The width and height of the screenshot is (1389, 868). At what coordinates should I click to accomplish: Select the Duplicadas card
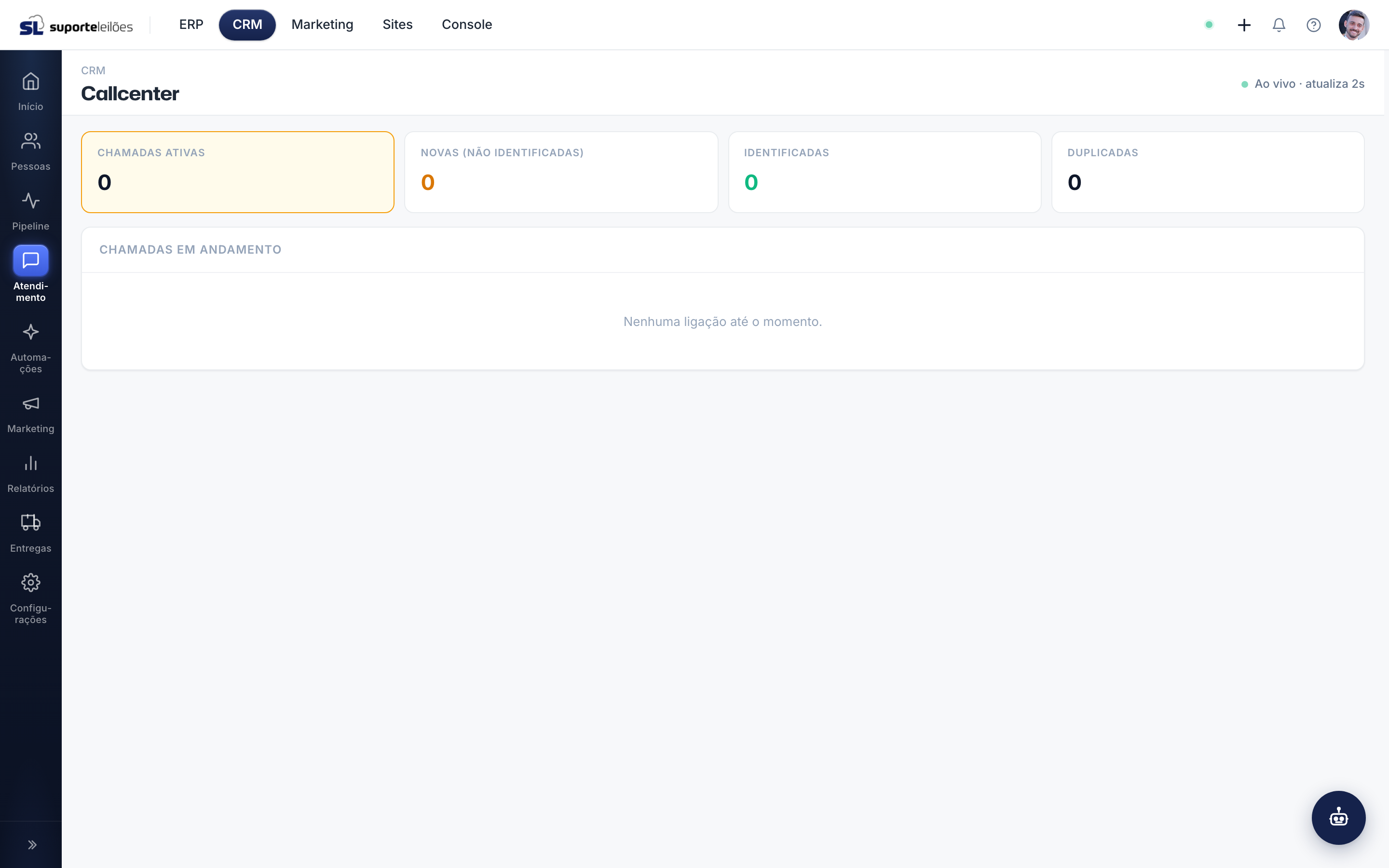(x=1208, y=172)
